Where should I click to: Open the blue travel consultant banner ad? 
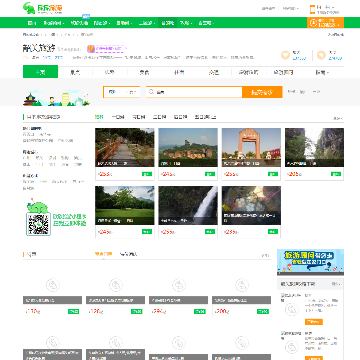click(x=310, y=262)
